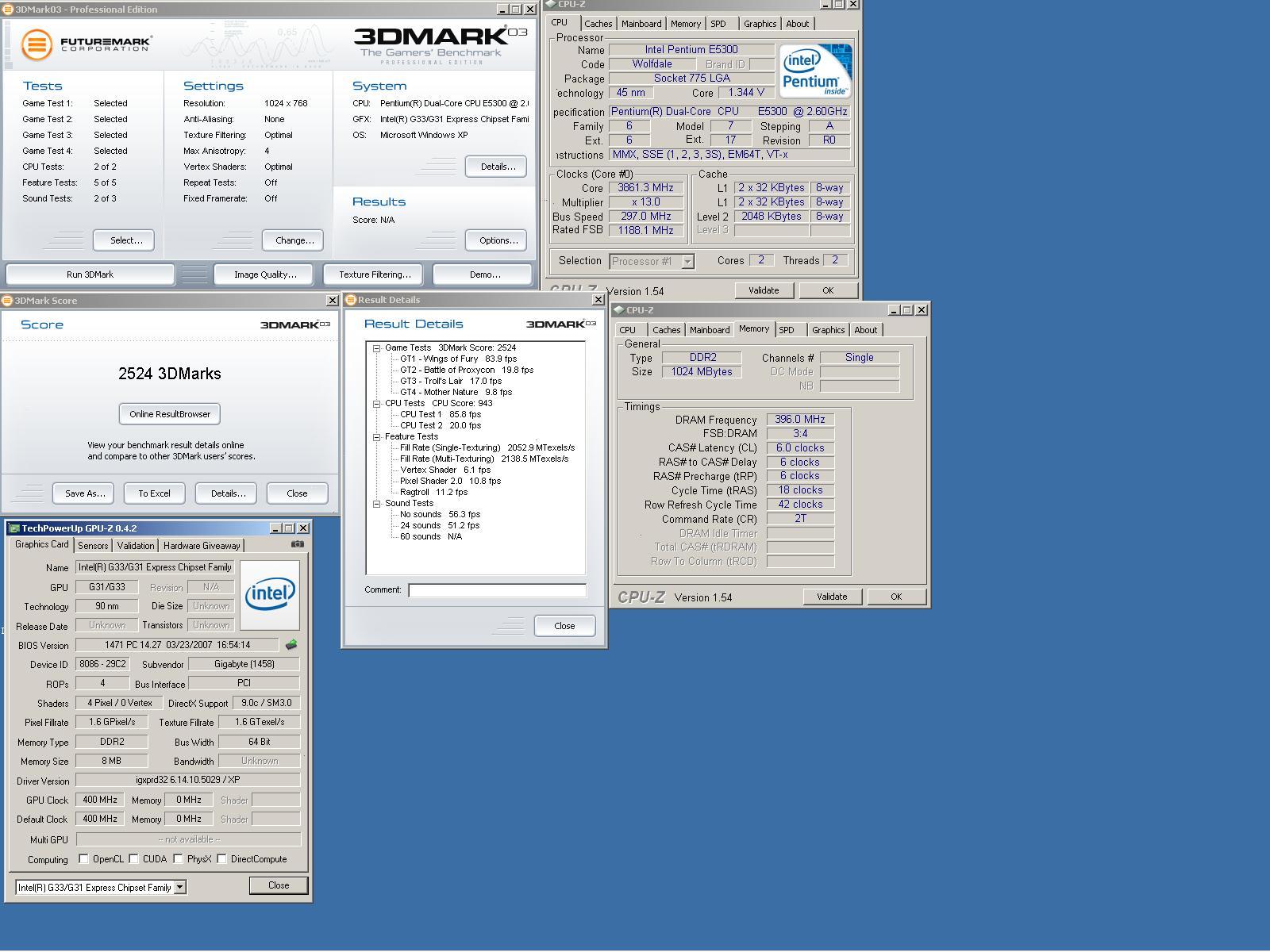Click Close in the 3DMark Score window
Viewport: 1270px width, 952px height.
(298, 493)
